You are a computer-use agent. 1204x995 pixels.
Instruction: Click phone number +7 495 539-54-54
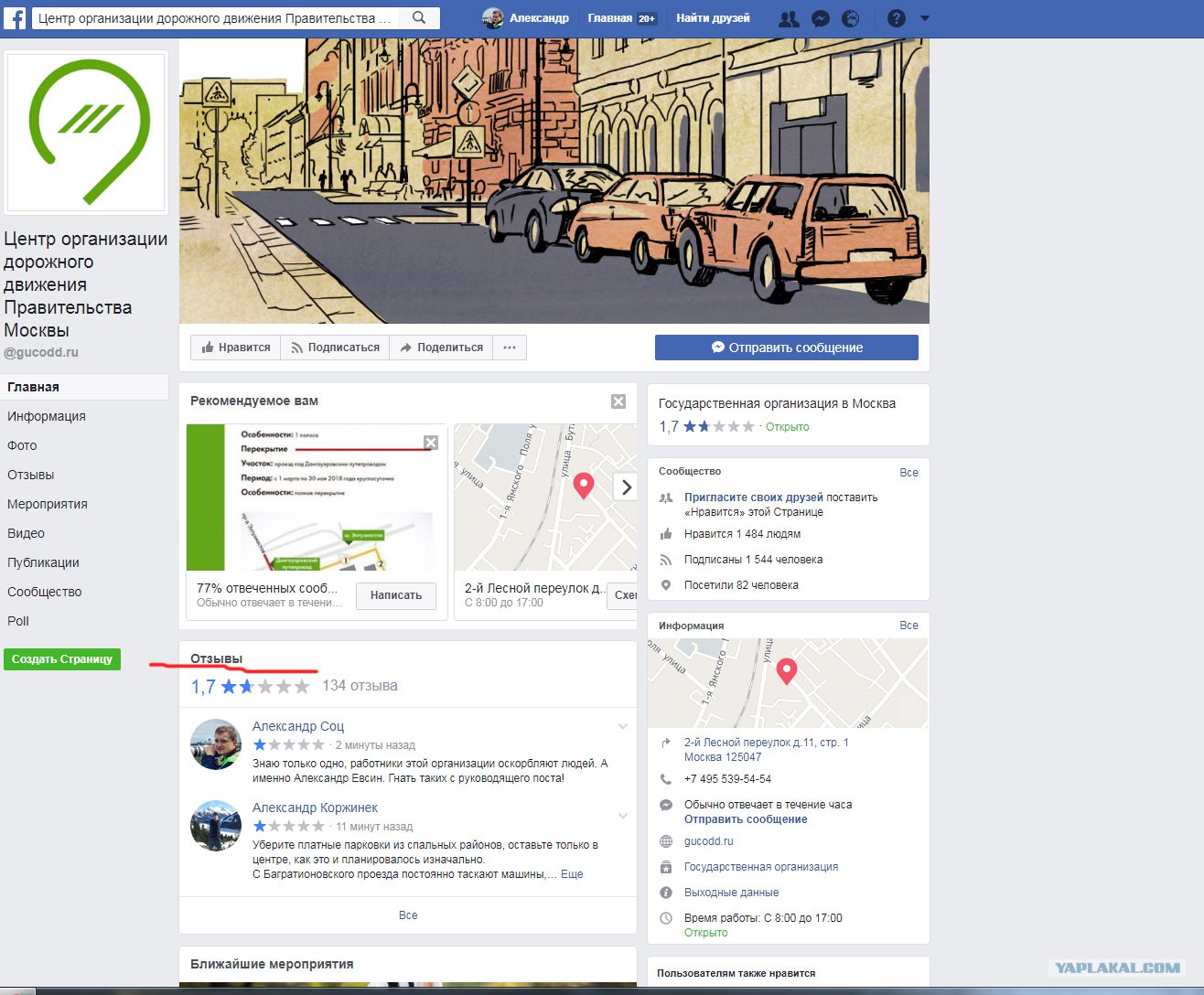click(728, 779)
